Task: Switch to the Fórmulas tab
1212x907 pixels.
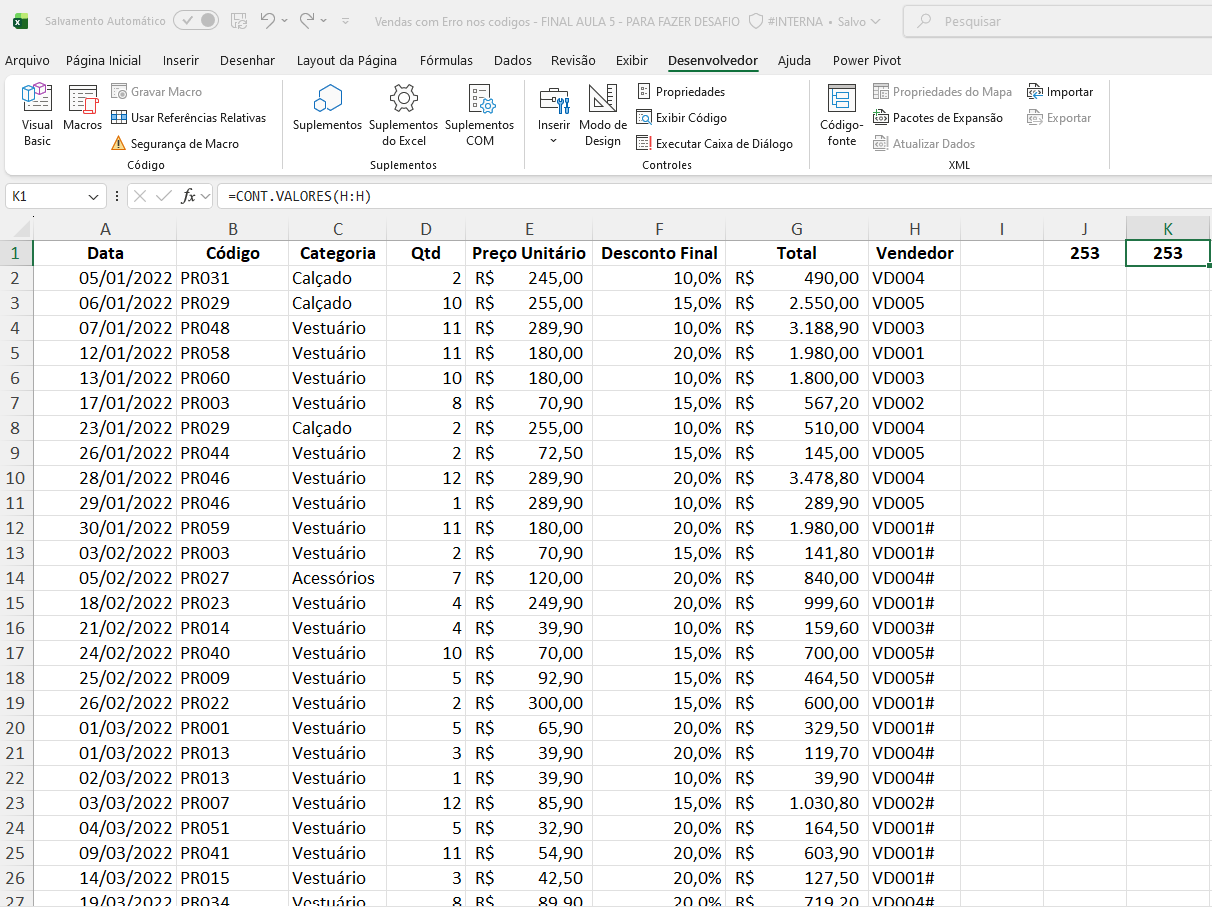Action: click(x=446, y=61)
